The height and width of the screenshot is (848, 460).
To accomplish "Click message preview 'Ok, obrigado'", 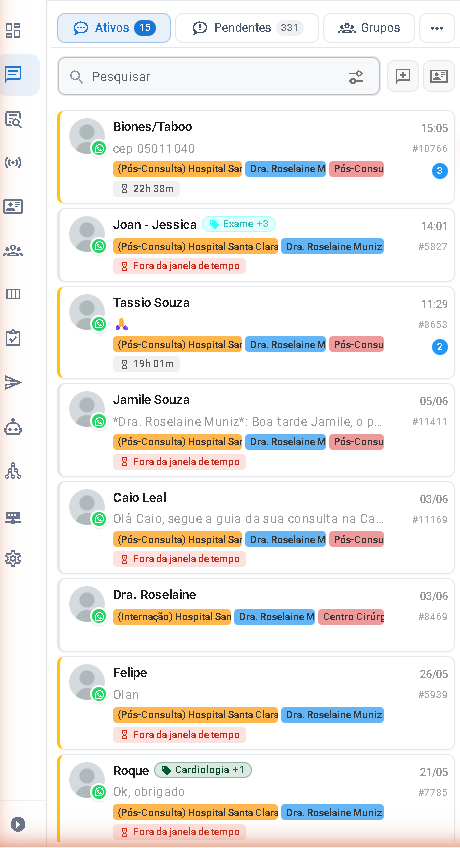I will (149, 792).
